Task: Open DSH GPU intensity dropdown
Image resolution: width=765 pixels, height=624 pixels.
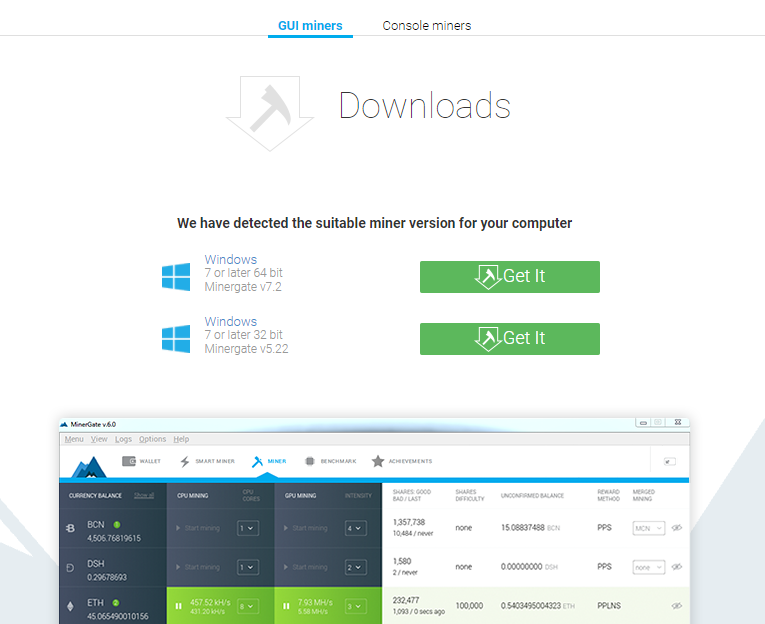Action: click(x=356, y=567)
